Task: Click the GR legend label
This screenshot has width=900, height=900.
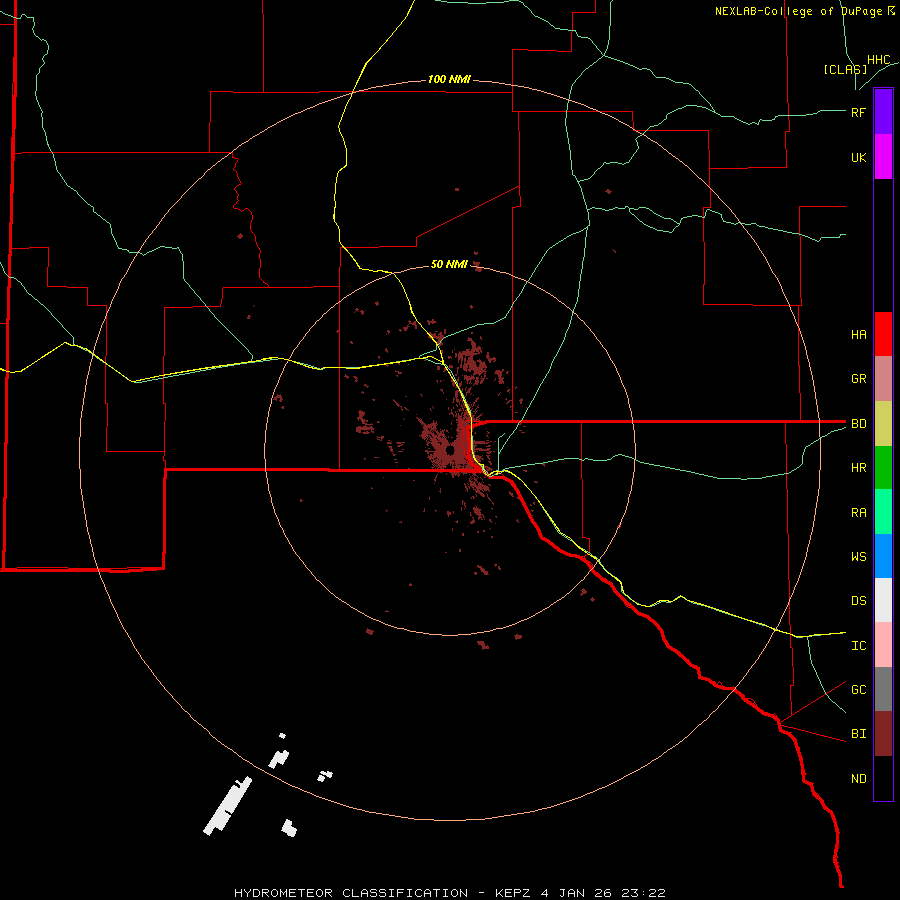Action: 858,379
